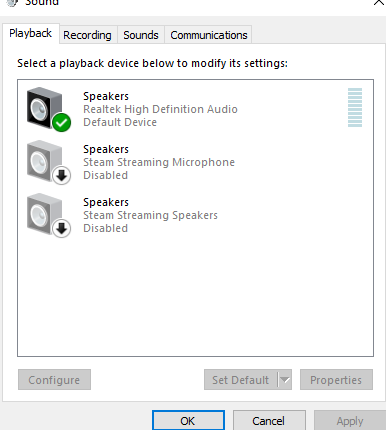Go to the Communications tab
386x430 pixels.
tap(209, 35)
